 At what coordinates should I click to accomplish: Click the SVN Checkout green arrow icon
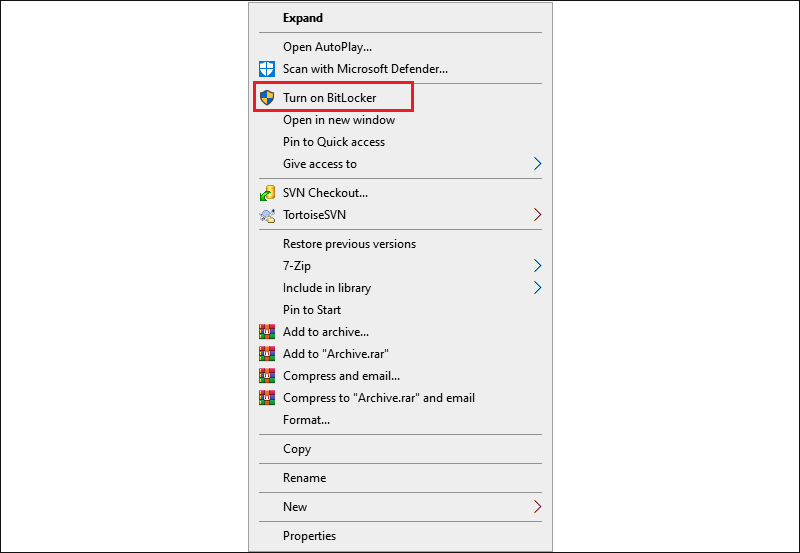click(267, 193)
